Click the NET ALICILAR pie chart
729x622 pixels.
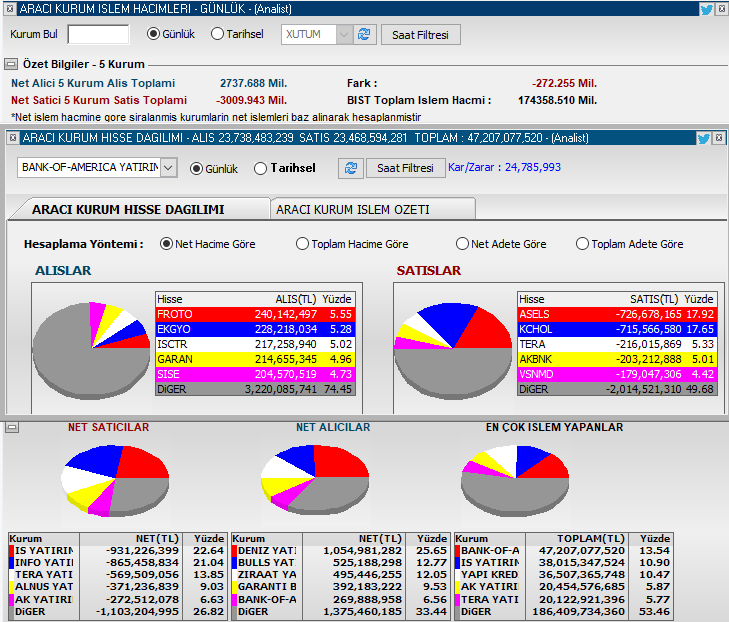click(x=315, y=479)
